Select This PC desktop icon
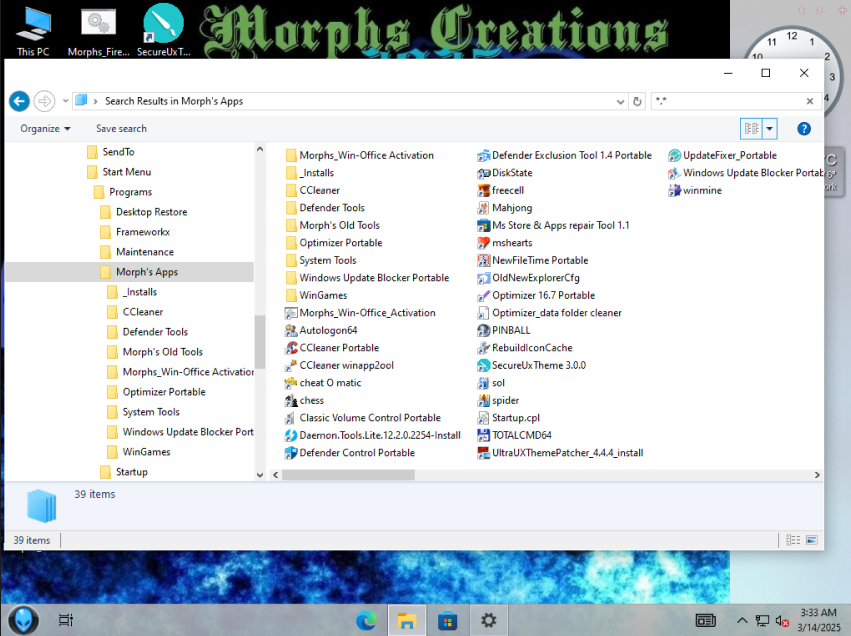 click(x=33, y=32)
